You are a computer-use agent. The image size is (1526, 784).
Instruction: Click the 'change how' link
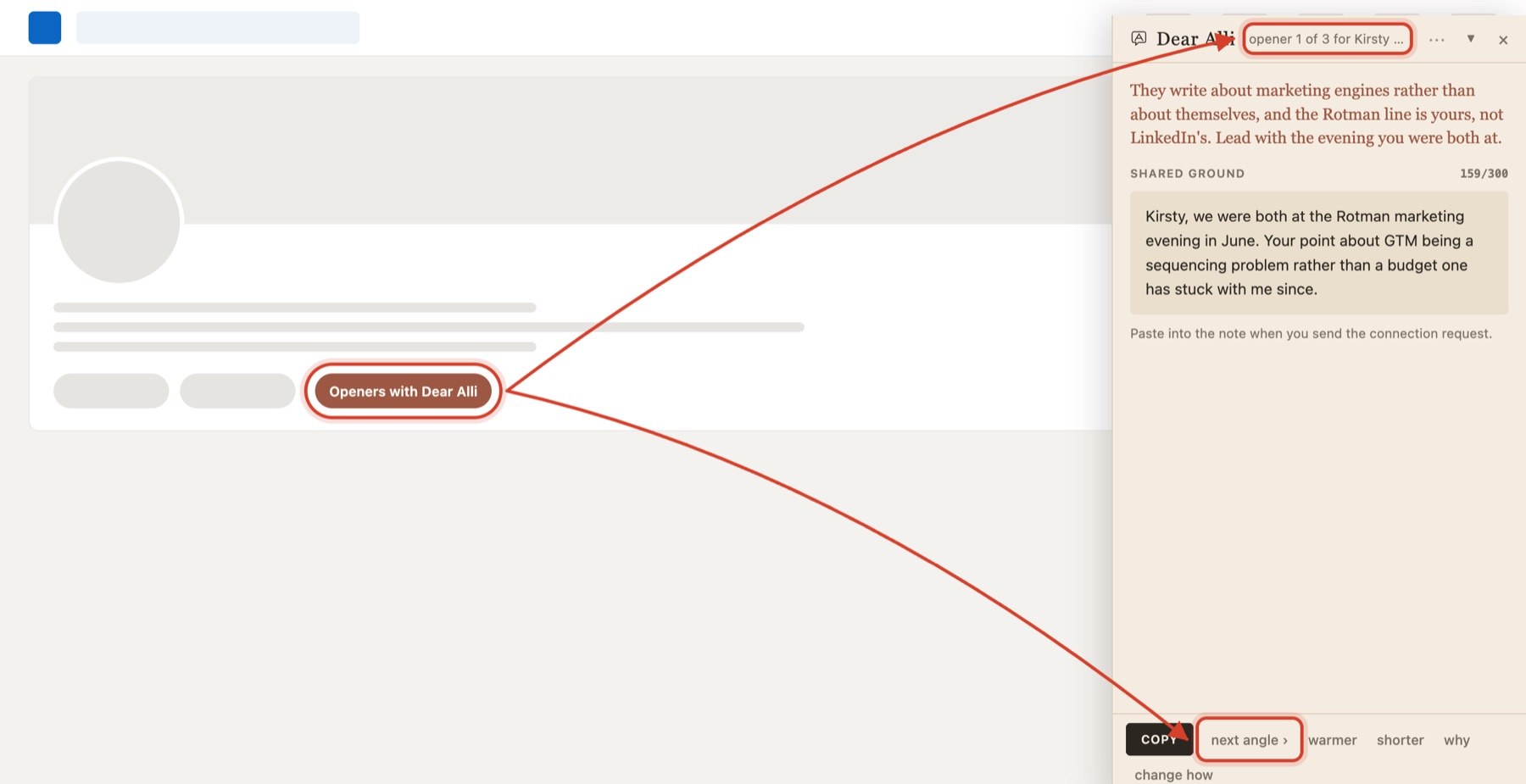click(1173, 775)
